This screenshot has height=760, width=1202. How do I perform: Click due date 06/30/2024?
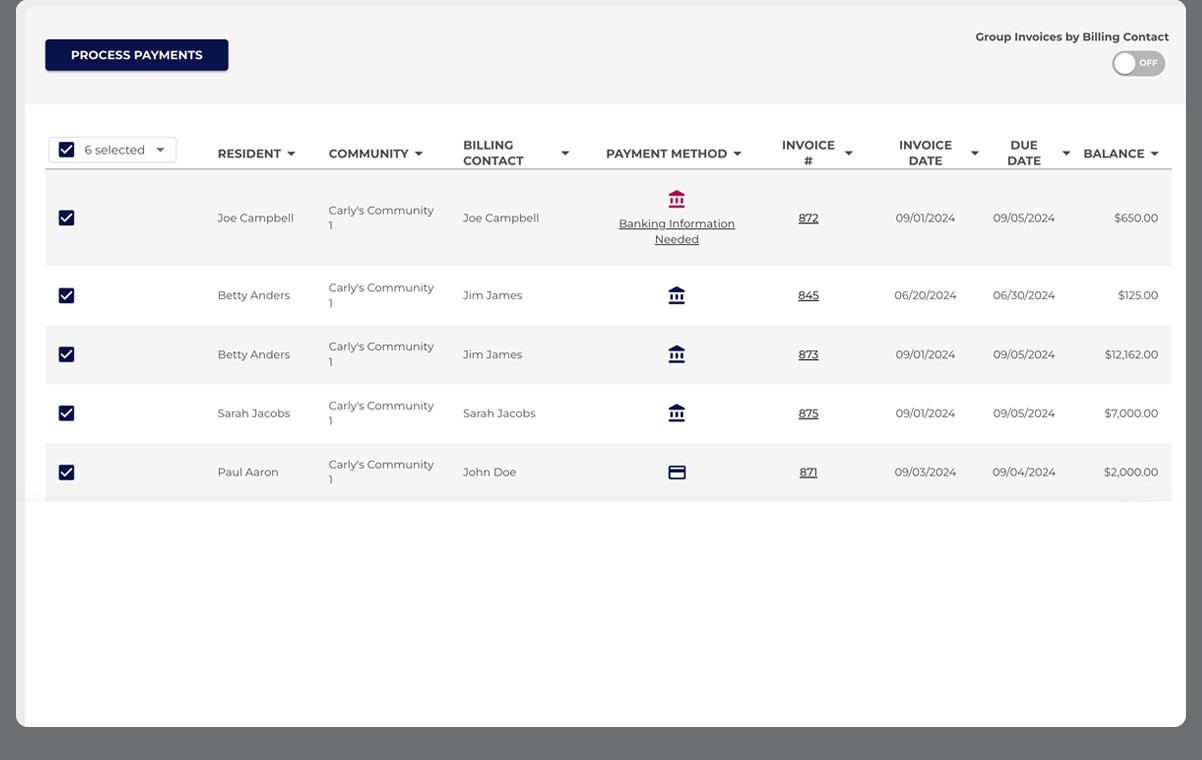point(1024,295)
